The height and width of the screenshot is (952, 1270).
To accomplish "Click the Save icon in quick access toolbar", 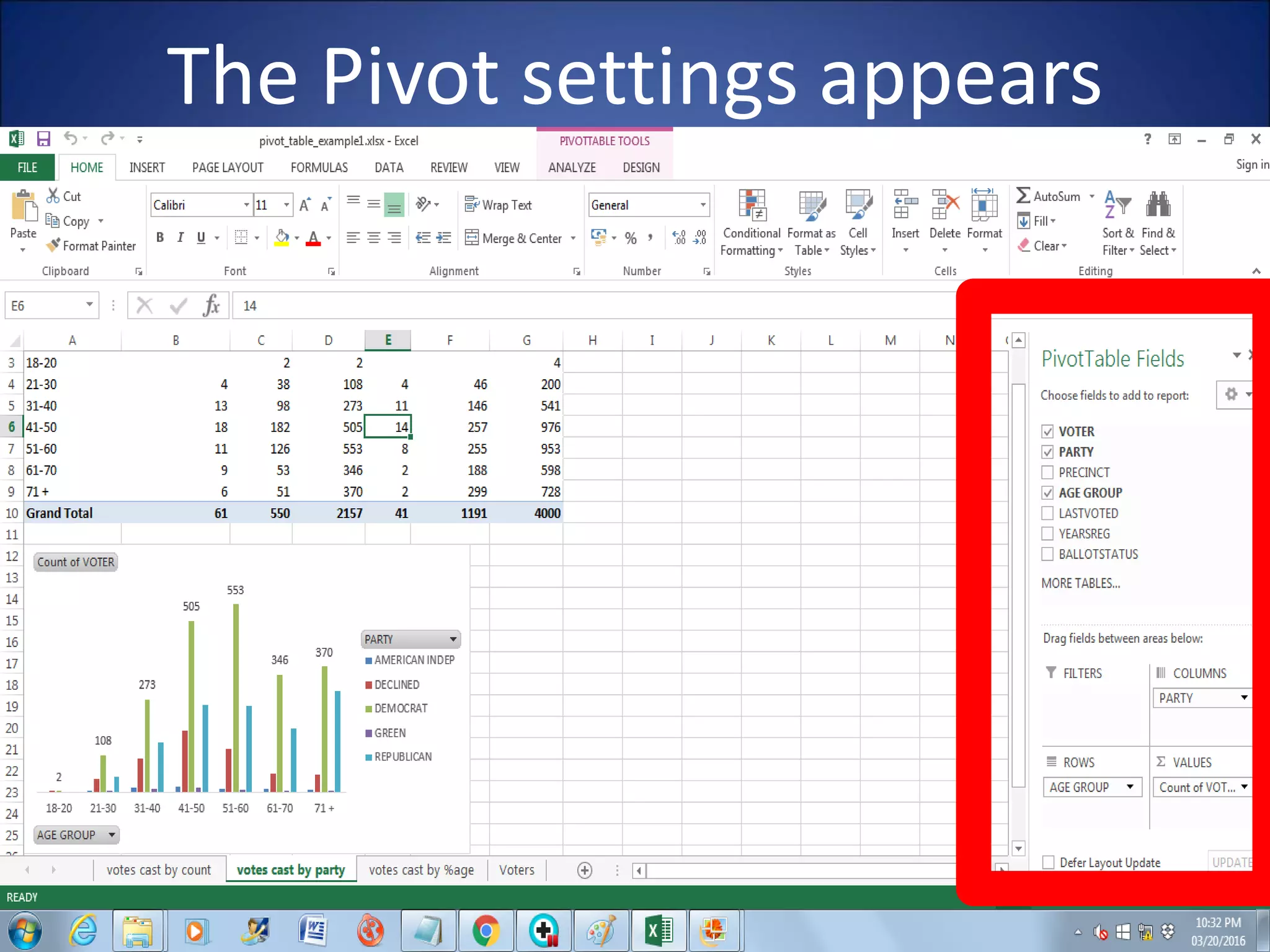I will point(43,139).
